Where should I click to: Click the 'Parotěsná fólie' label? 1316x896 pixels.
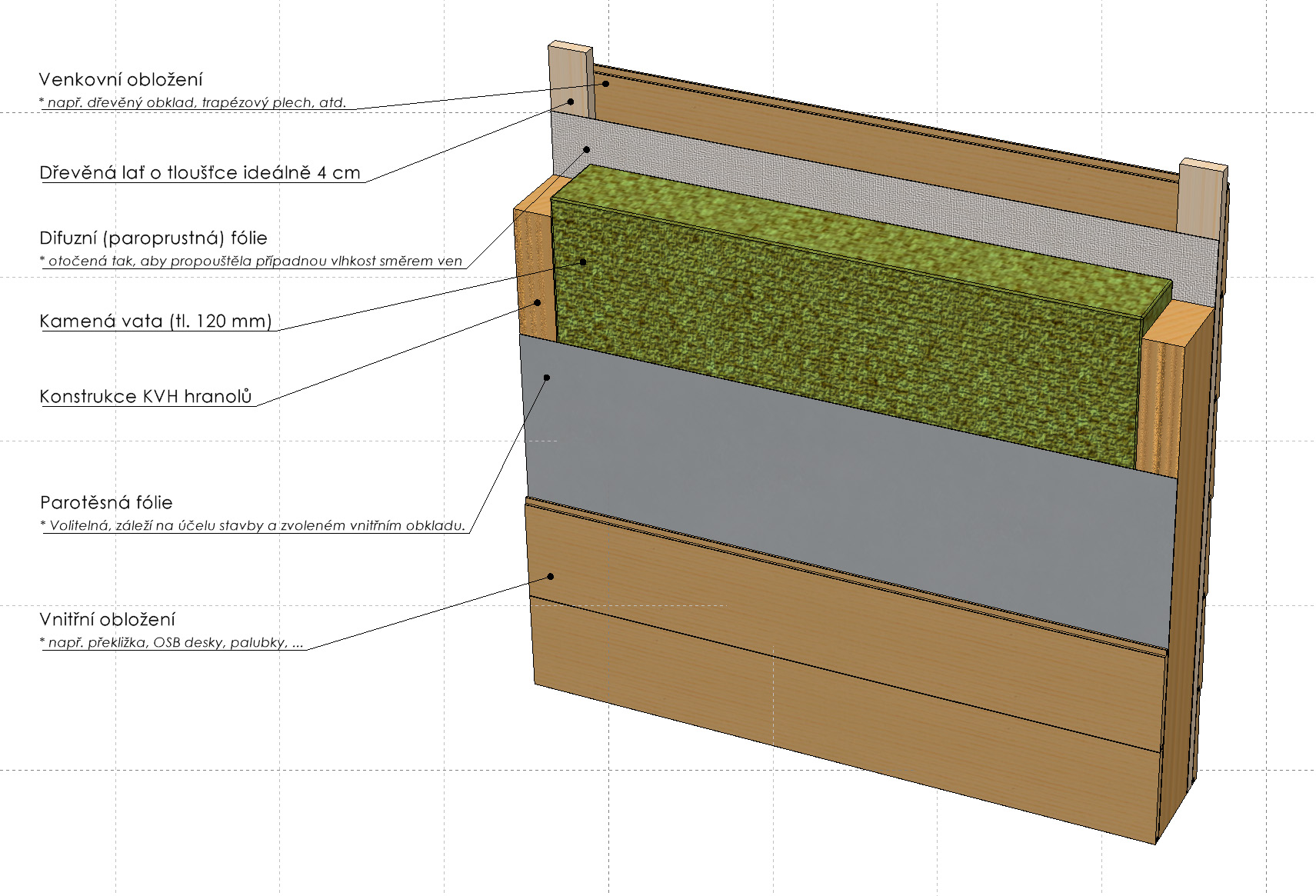click(106, 503)
